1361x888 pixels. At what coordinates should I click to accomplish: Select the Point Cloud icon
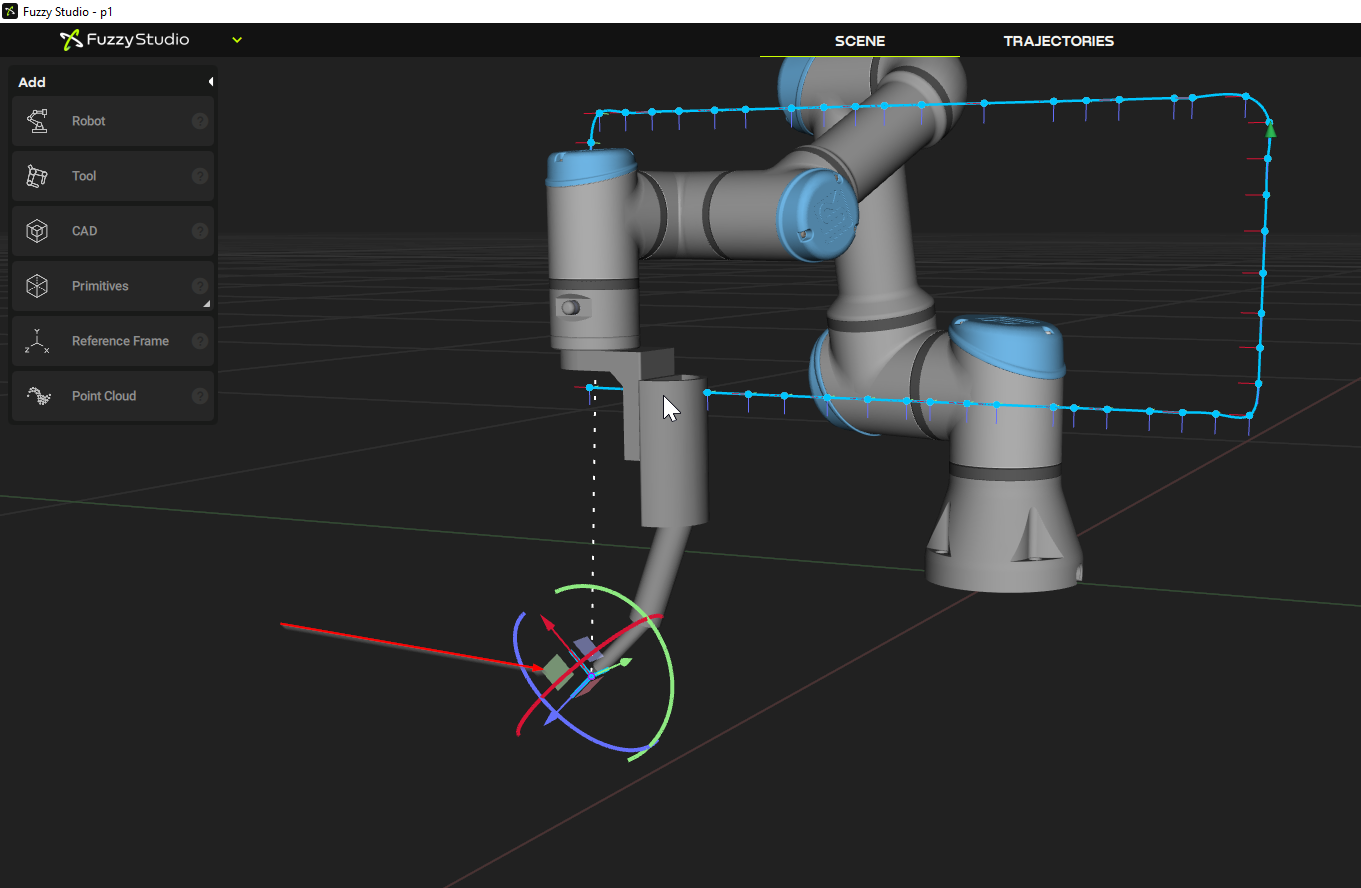point(37,396)
